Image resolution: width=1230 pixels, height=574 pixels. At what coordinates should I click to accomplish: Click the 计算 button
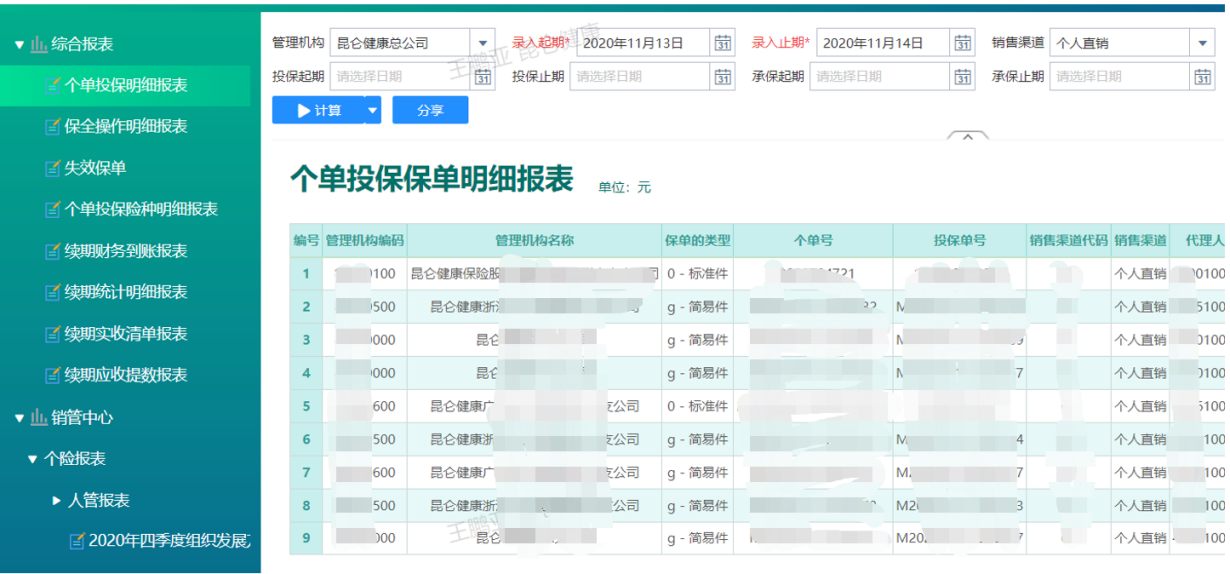pyautogui.click(x=319, y=111)
